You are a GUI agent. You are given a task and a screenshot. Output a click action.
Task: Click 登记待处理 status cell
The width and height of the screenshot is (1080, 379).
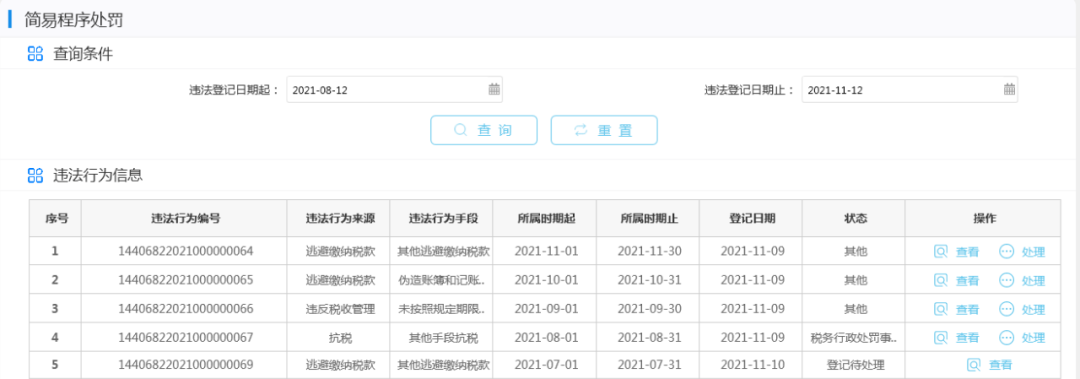854,365
